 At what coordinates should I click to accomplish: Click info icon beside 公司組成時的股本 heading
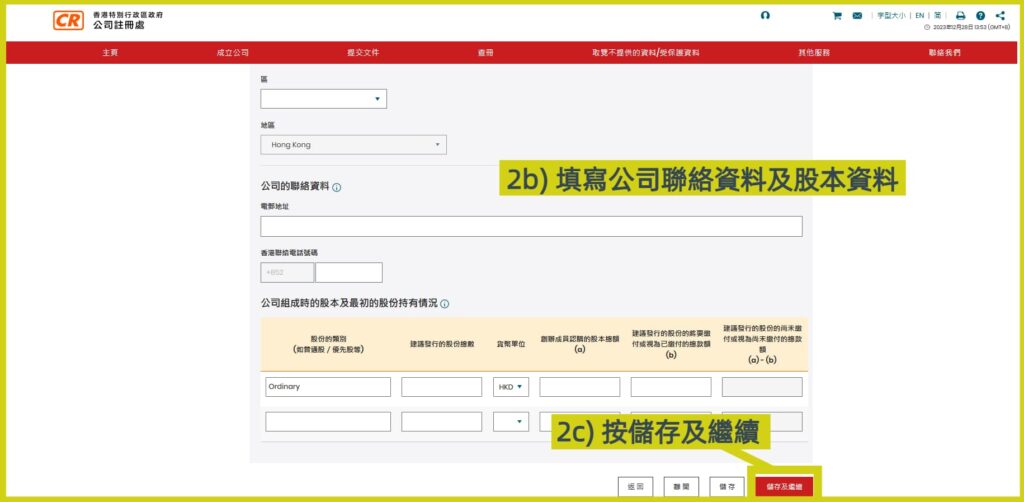tap(445, 304)
